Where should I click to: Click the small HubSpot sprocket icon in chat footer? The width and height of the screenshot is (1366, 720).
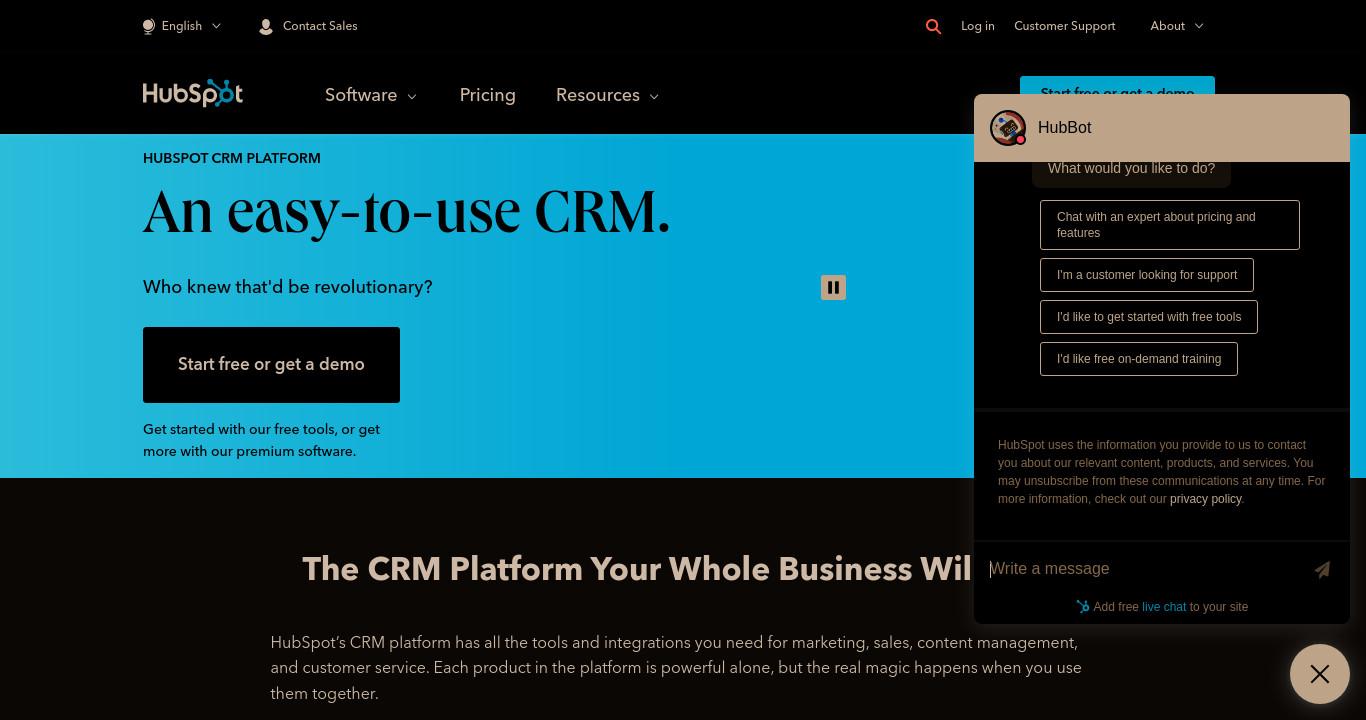click(1082, 607)
